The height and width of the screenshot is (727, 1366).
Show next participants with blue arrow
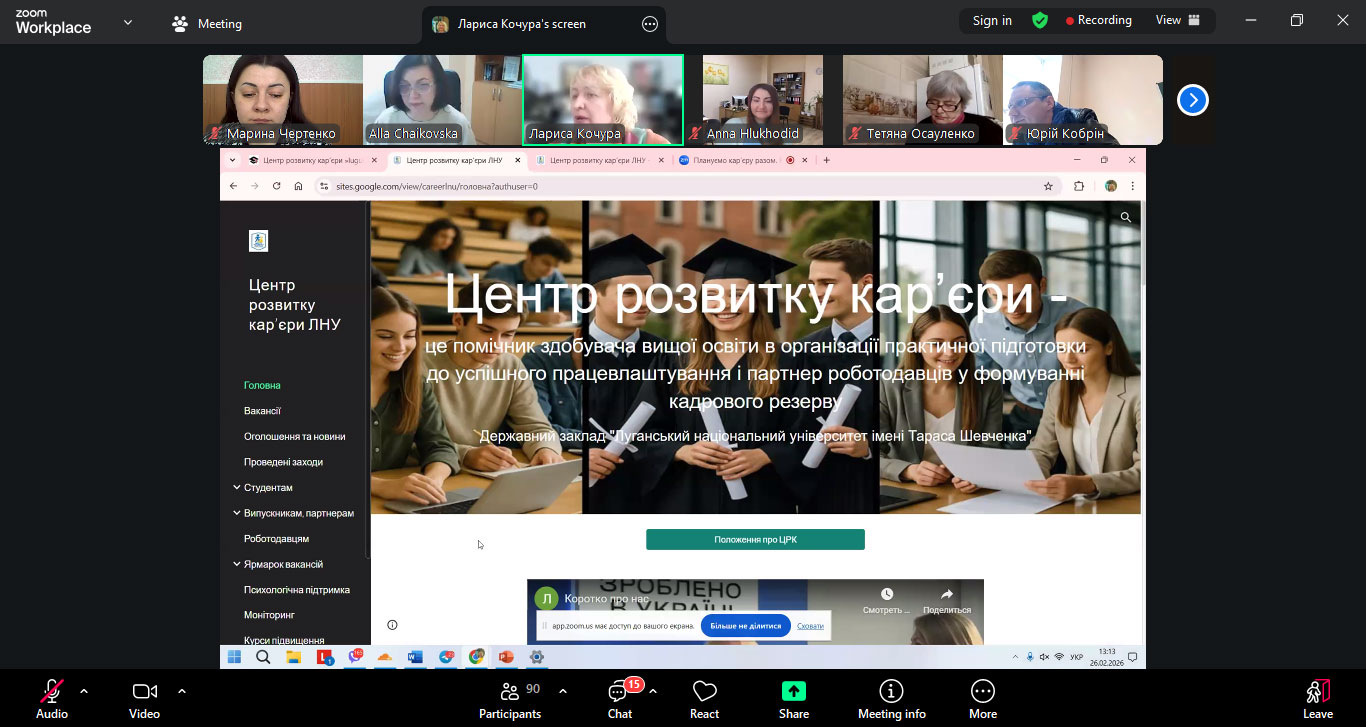point(1192,100)
